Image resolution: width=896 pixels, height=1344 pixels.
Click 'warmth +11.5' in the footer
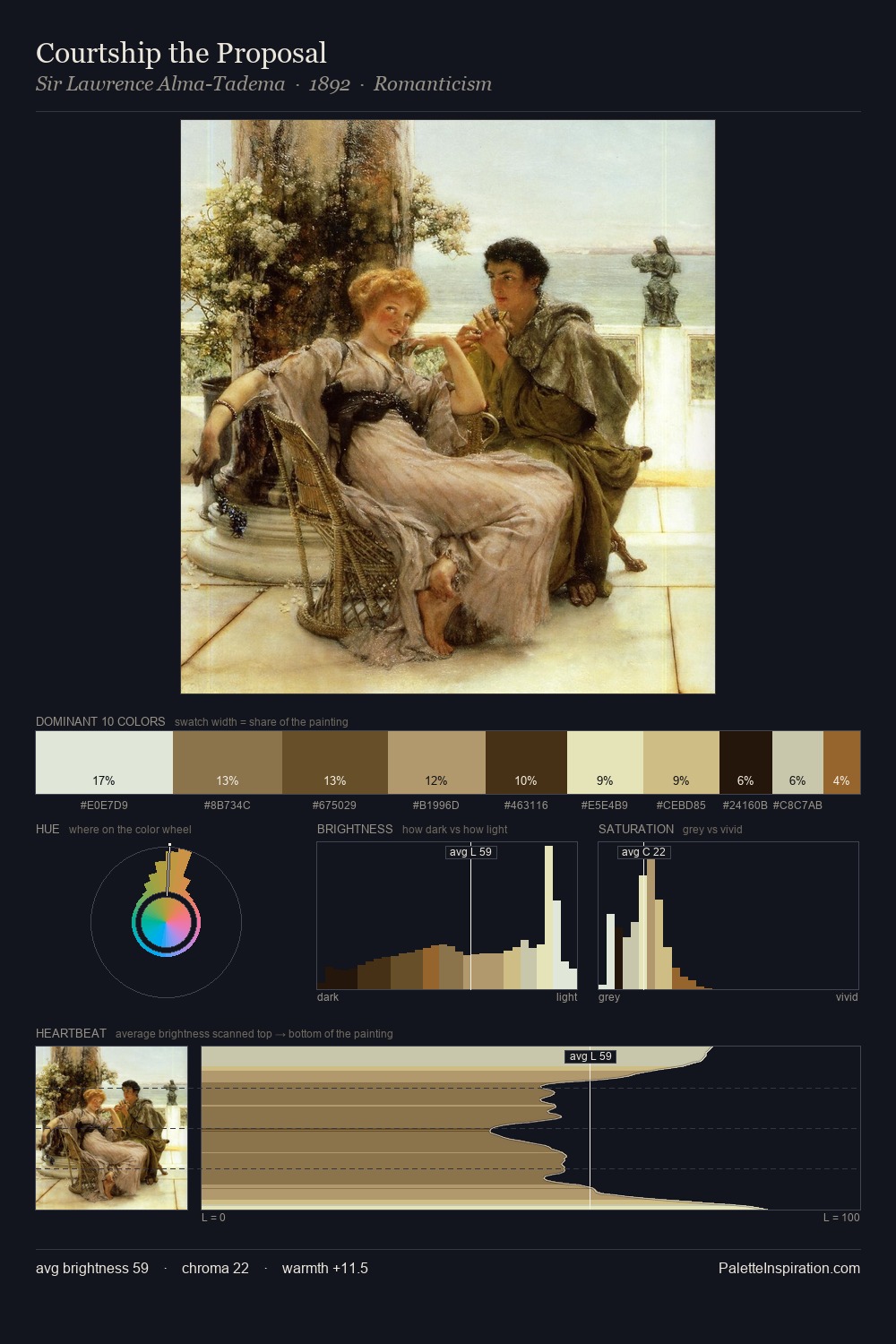click(x=325, y=1268)
